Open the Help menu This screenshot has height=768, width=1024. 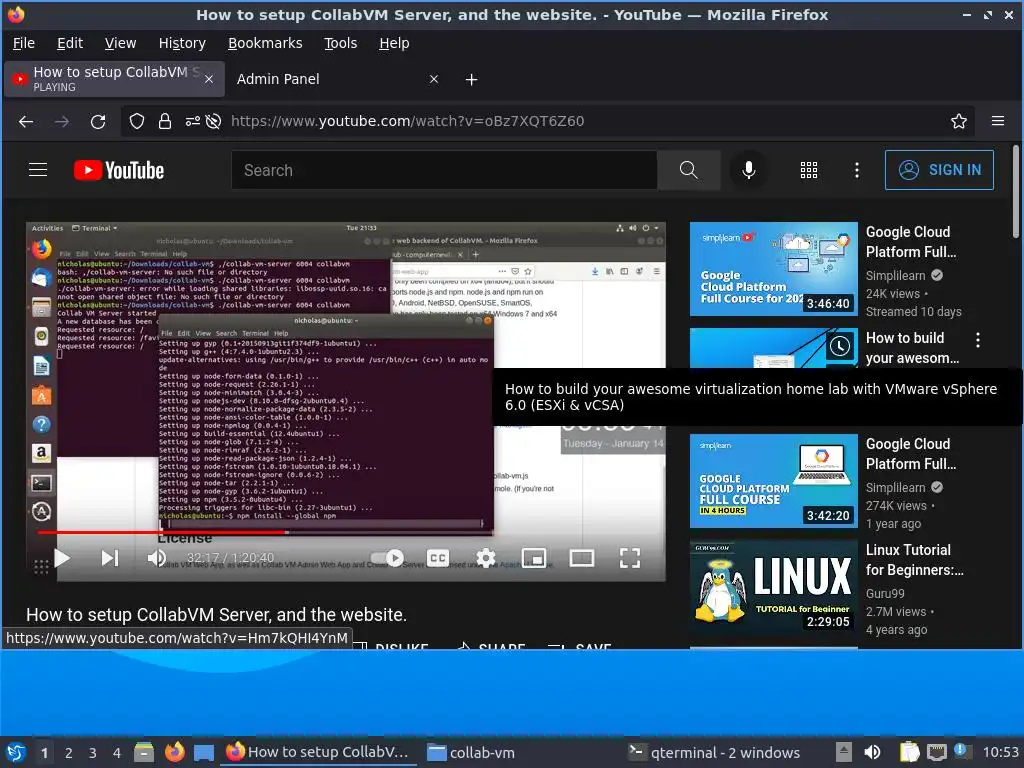(394, 43)
